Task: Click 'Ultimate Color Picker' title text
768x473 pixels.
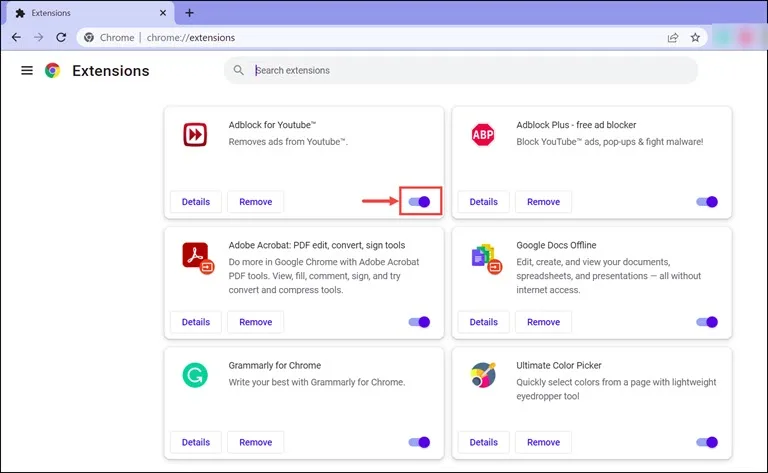Action: (558, 365)
